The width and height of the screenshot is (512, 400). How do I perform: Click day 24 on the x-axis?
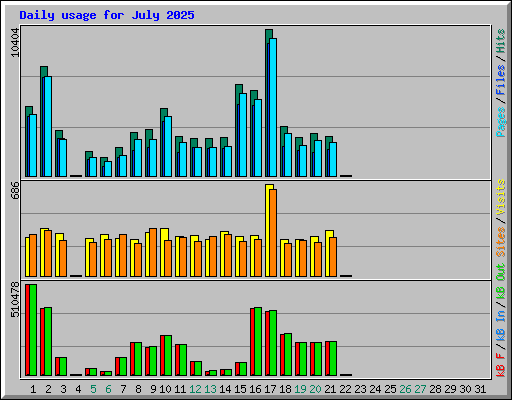pos(375,389)
